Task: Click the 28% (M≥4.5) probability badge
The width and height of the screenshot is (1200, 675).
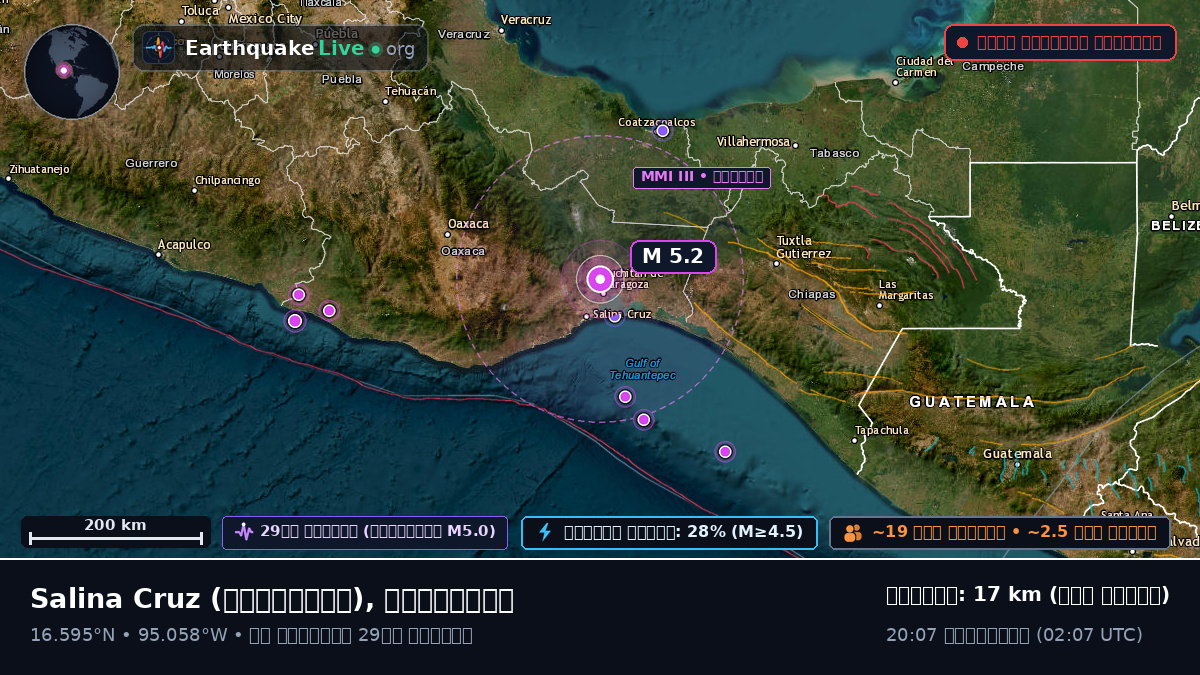Action: pos(669,532)
